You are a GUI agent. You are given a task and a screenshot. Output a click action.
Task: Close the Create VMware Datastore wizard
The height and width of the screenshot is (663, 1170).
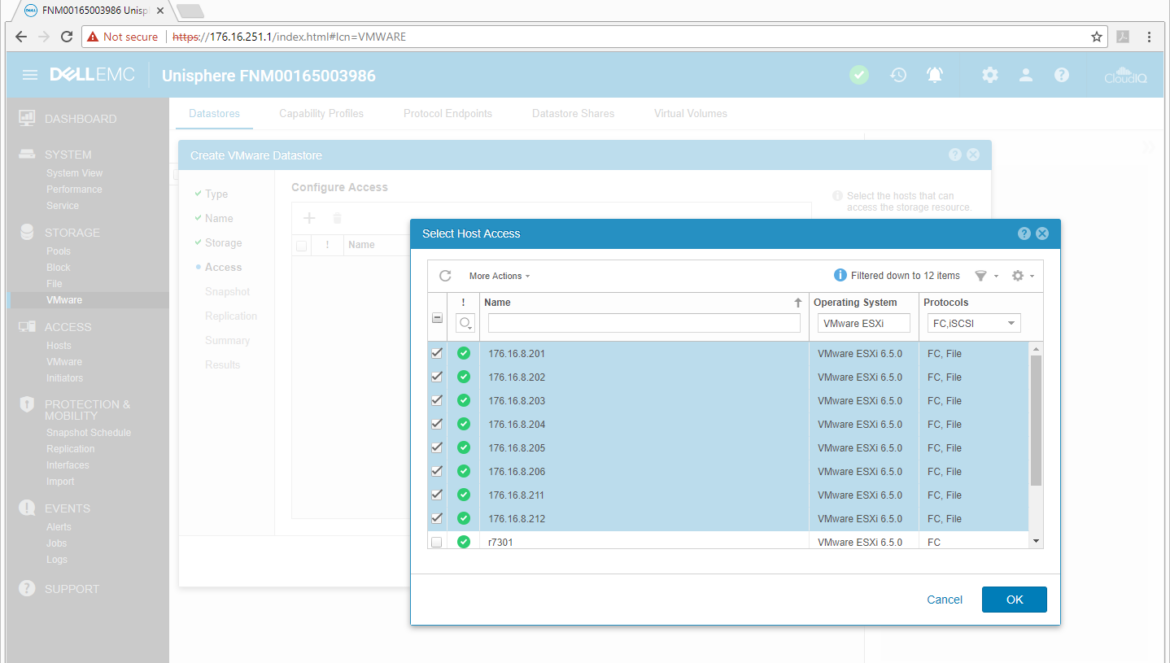click(973, 154)
